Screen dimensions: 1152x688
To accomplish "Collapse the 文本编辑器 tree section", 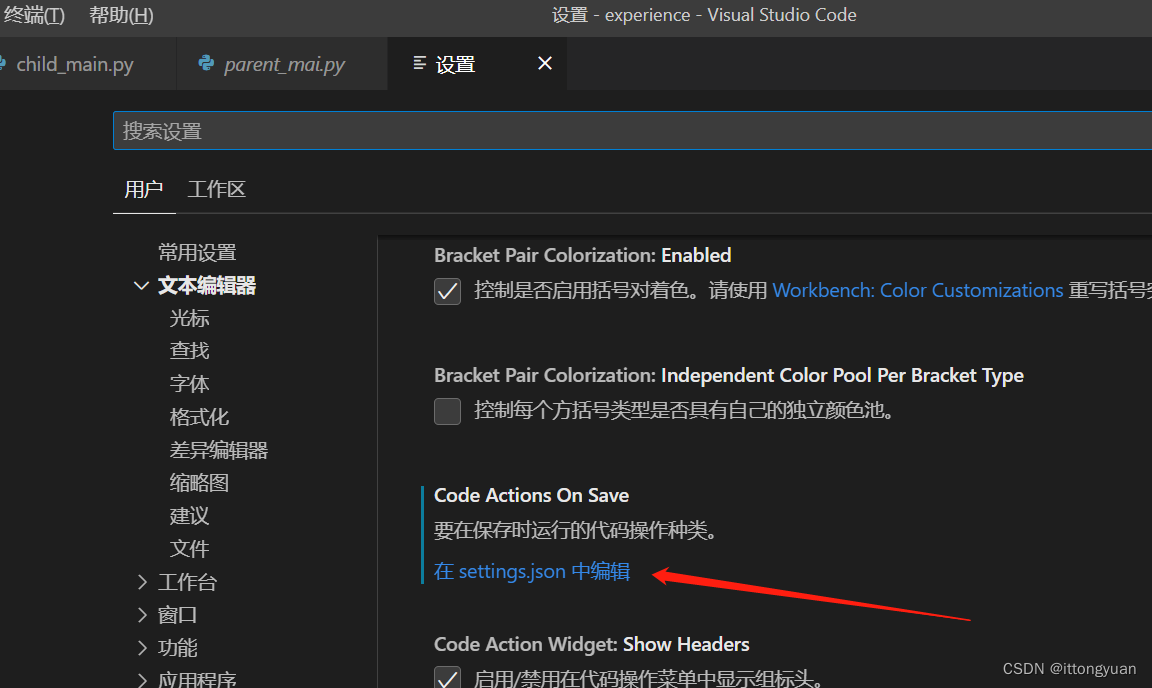I will point(141,286).
